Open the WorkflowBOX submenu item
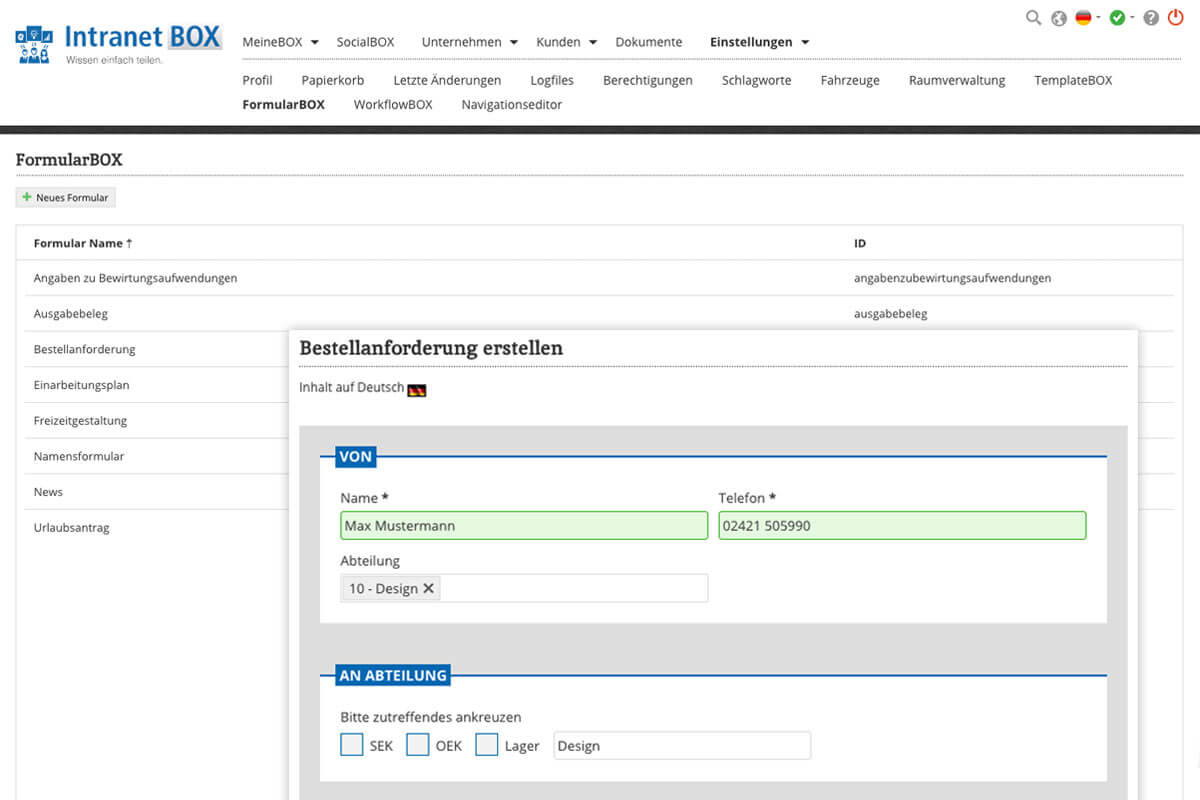 [393, 104]
